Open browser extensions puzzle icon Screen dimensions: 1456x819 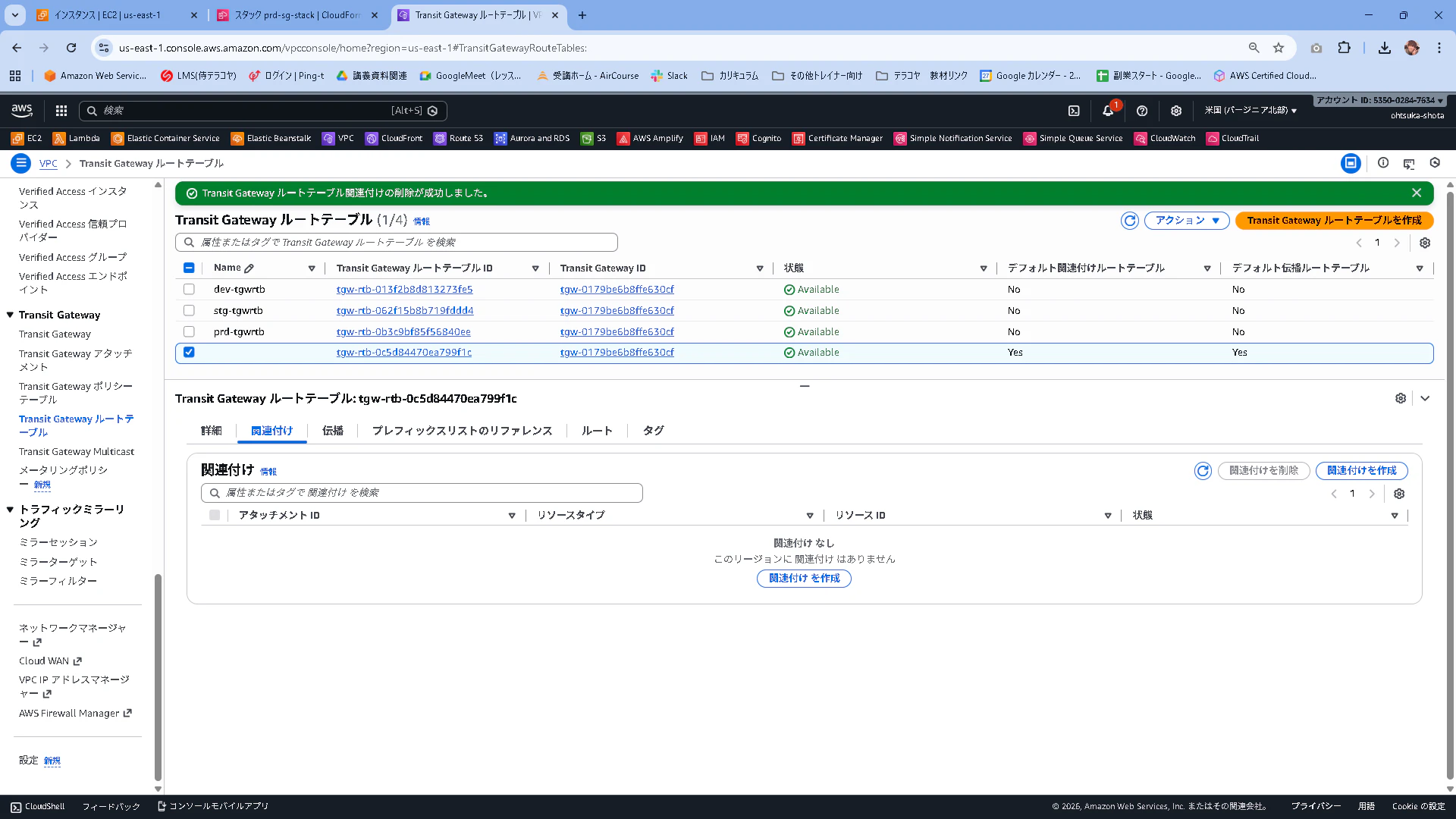[x=1344, y=48]
